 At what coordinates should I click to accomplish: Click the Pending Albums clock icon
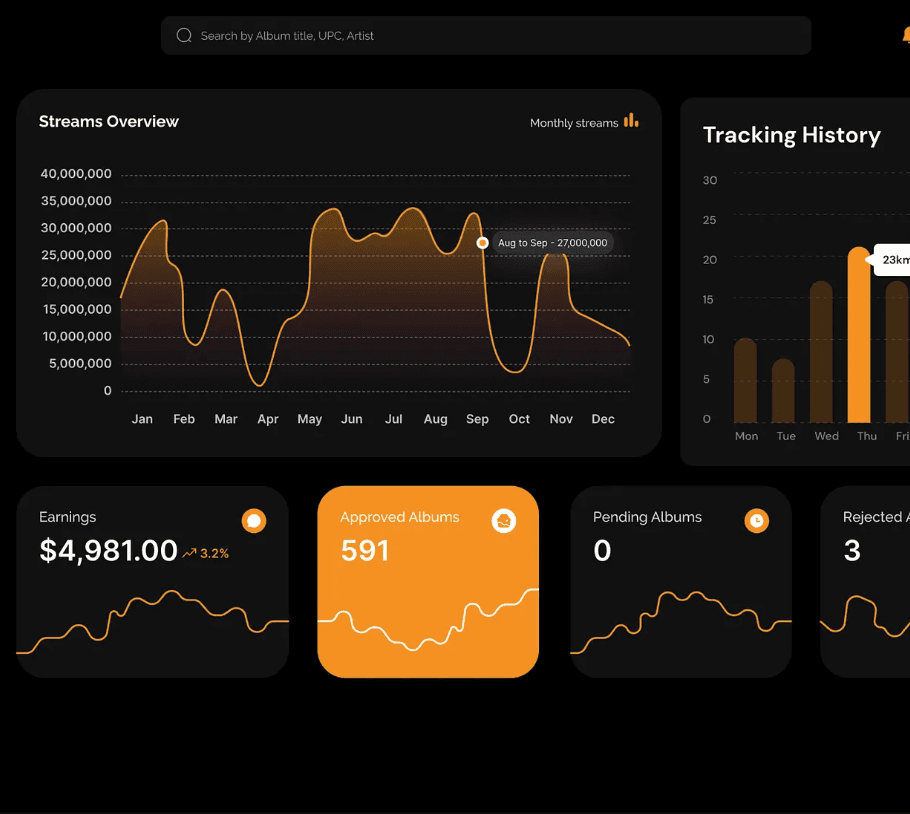pos(757,520)
